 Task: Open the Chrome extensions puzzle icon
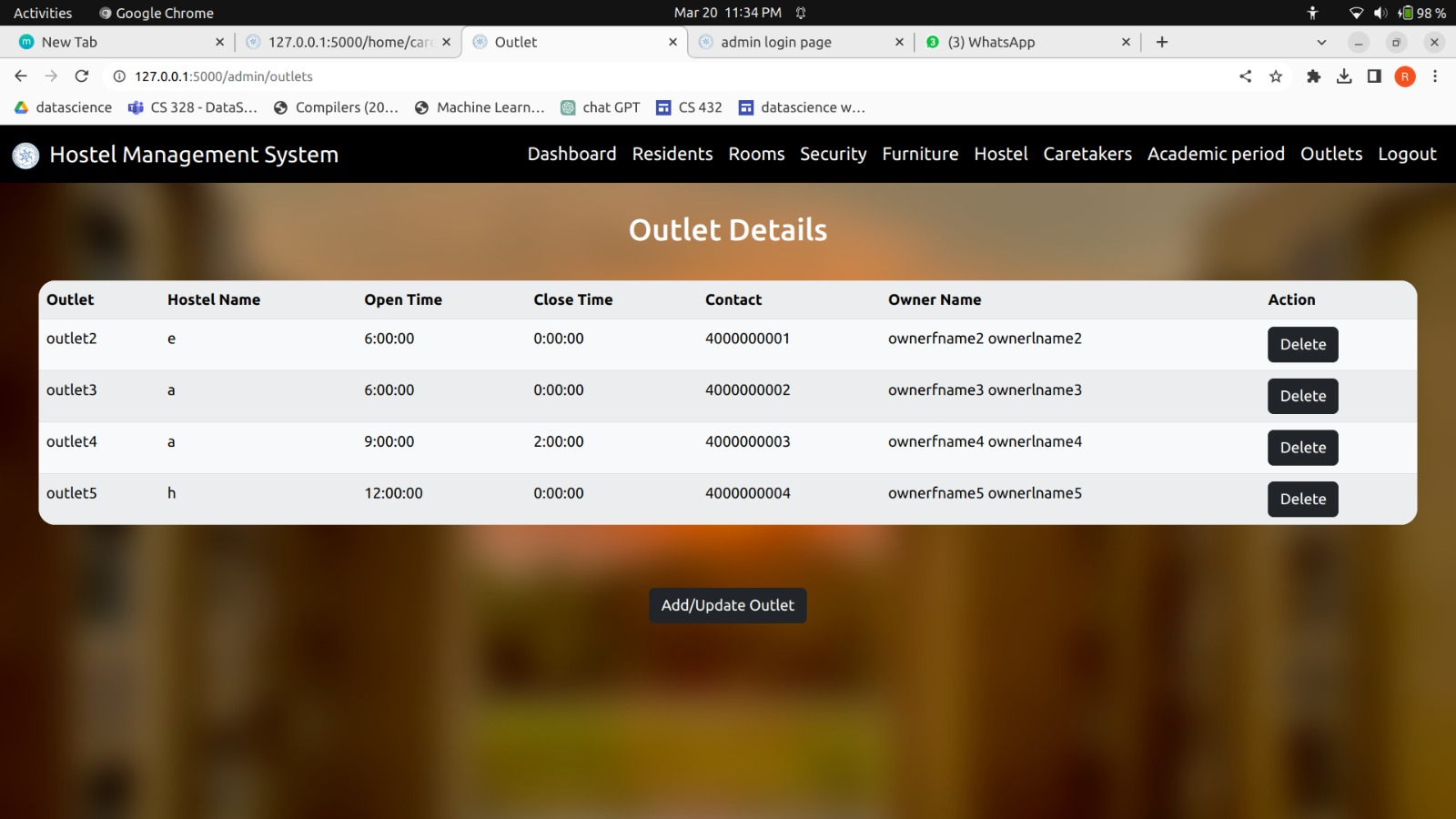pos(1313,76)
